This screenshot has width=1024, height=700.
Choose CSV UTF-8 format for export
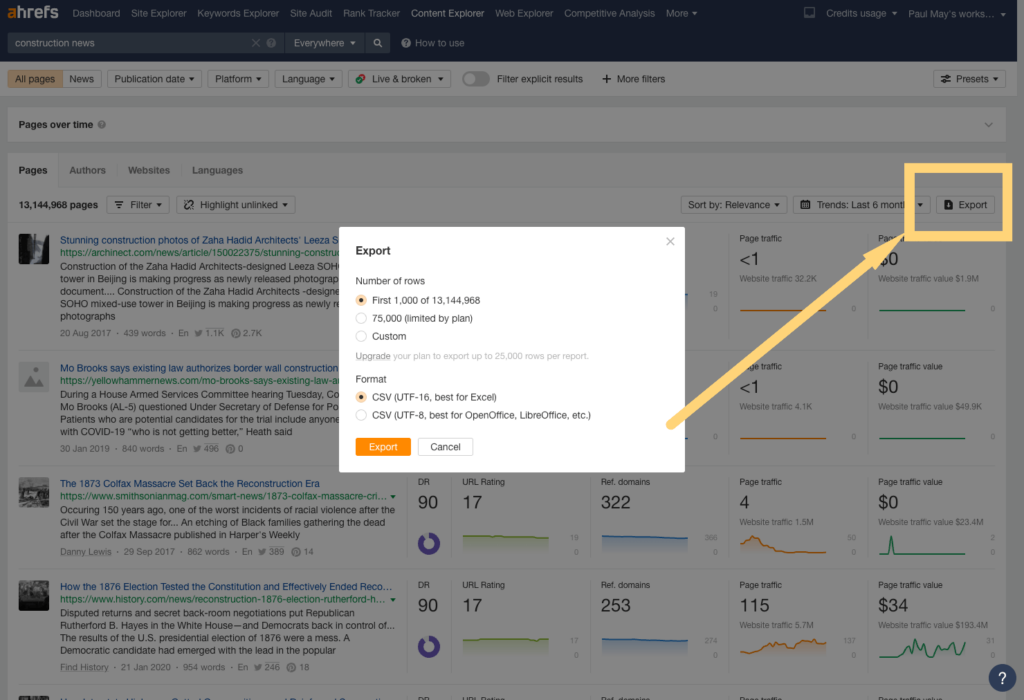point(362,413)
